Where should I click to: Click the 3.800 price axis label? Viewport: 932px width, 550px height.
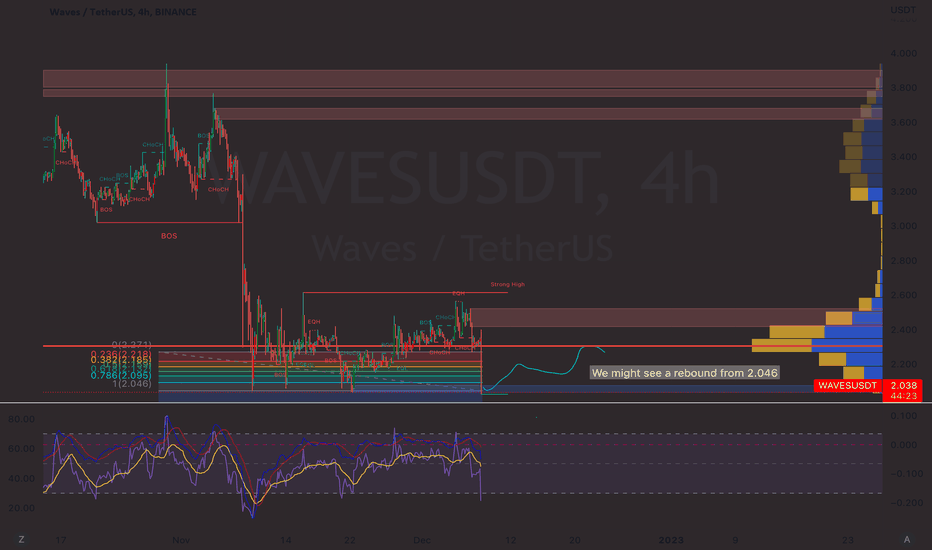[903, 88]
